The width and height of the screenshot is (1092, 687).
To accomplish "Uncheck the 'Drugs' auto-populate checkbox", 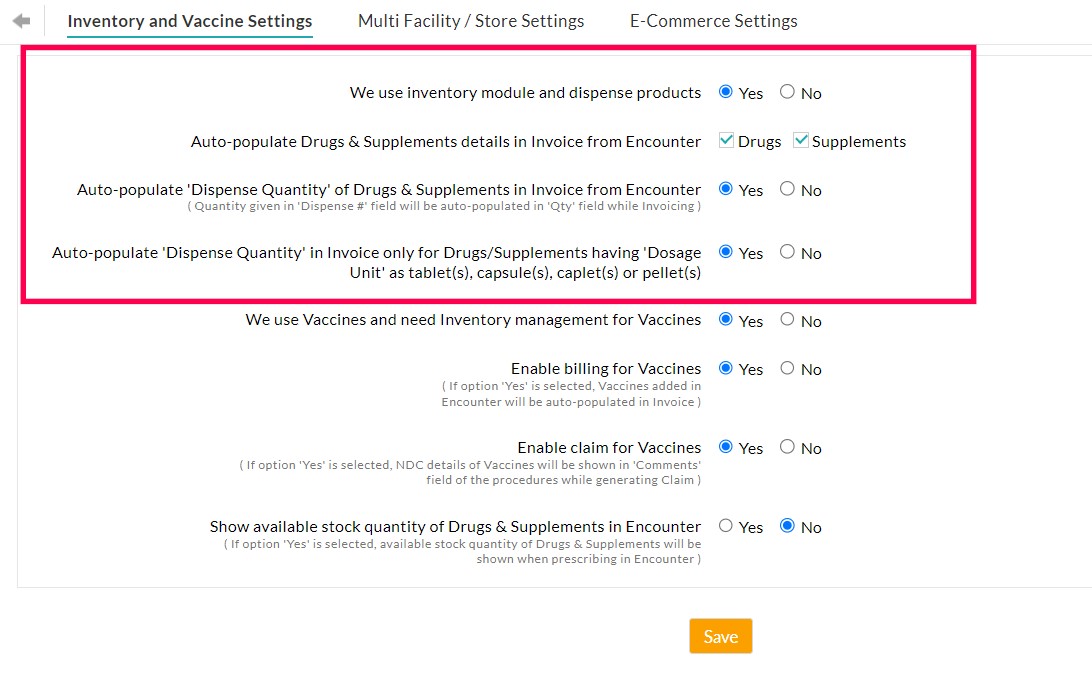I will (x=725, y=140).
